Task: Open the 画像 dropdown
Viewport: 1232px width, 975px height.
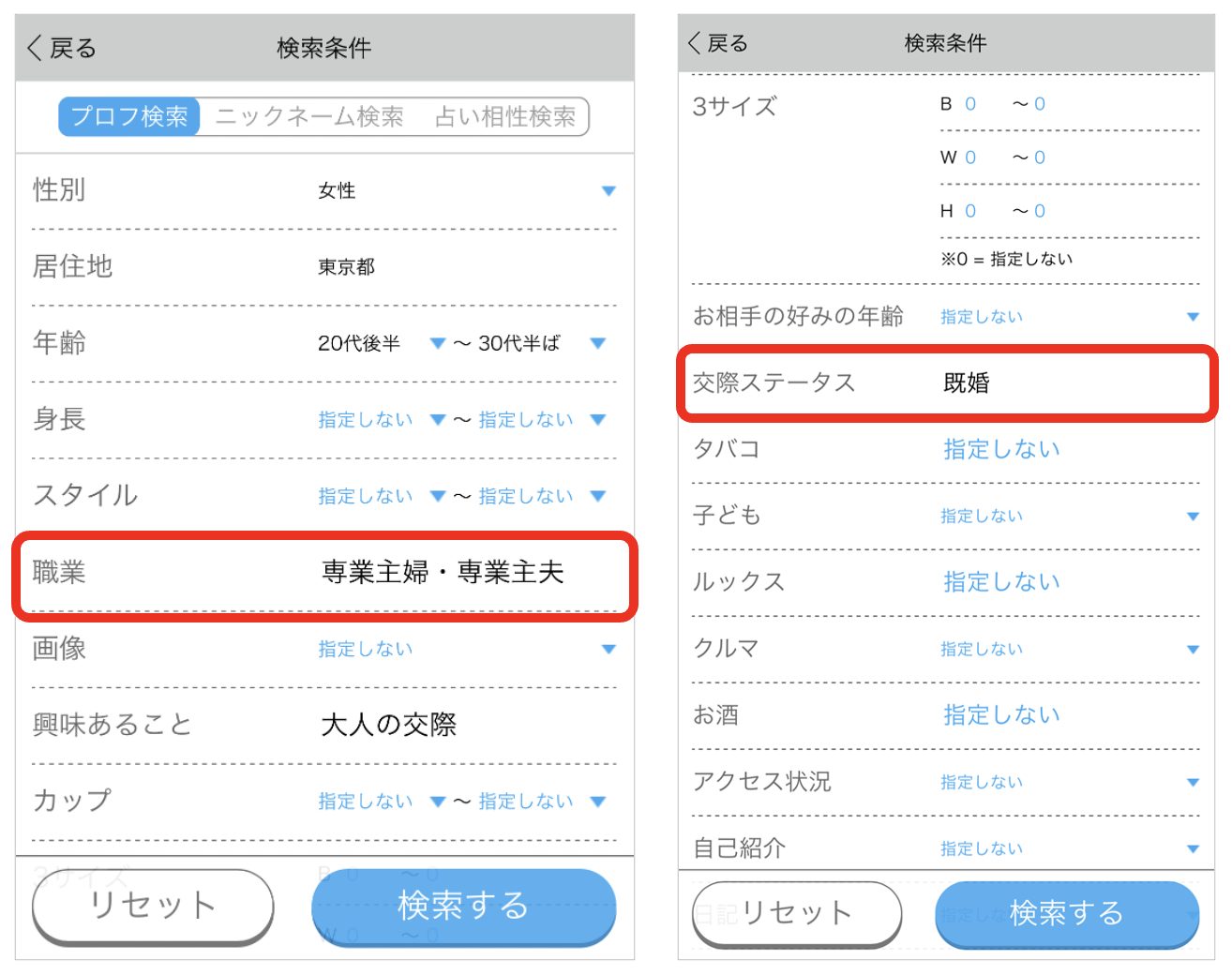Action: coord(608,649)
